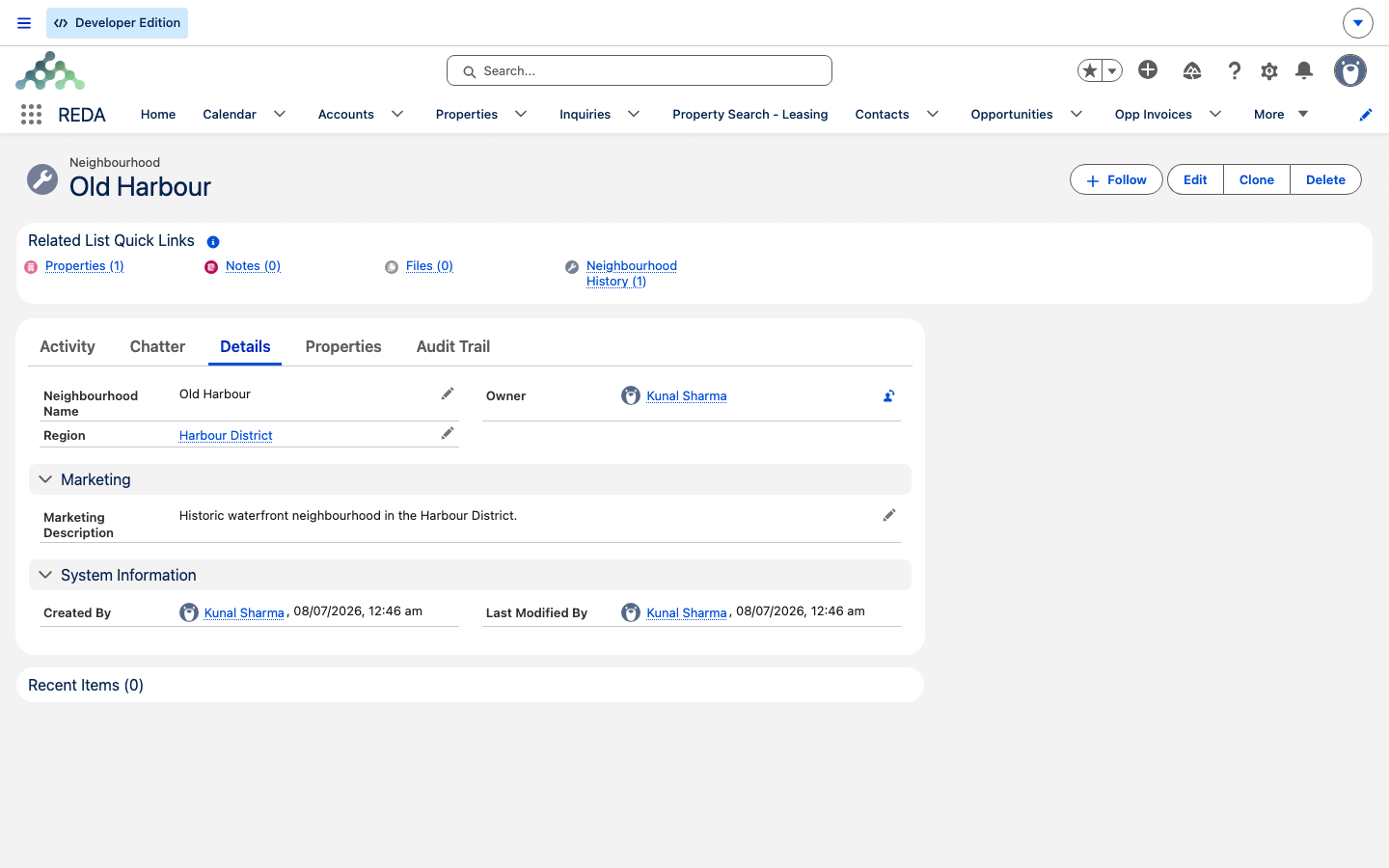
Task: Click the favorites star icon
Action: 1090,70
